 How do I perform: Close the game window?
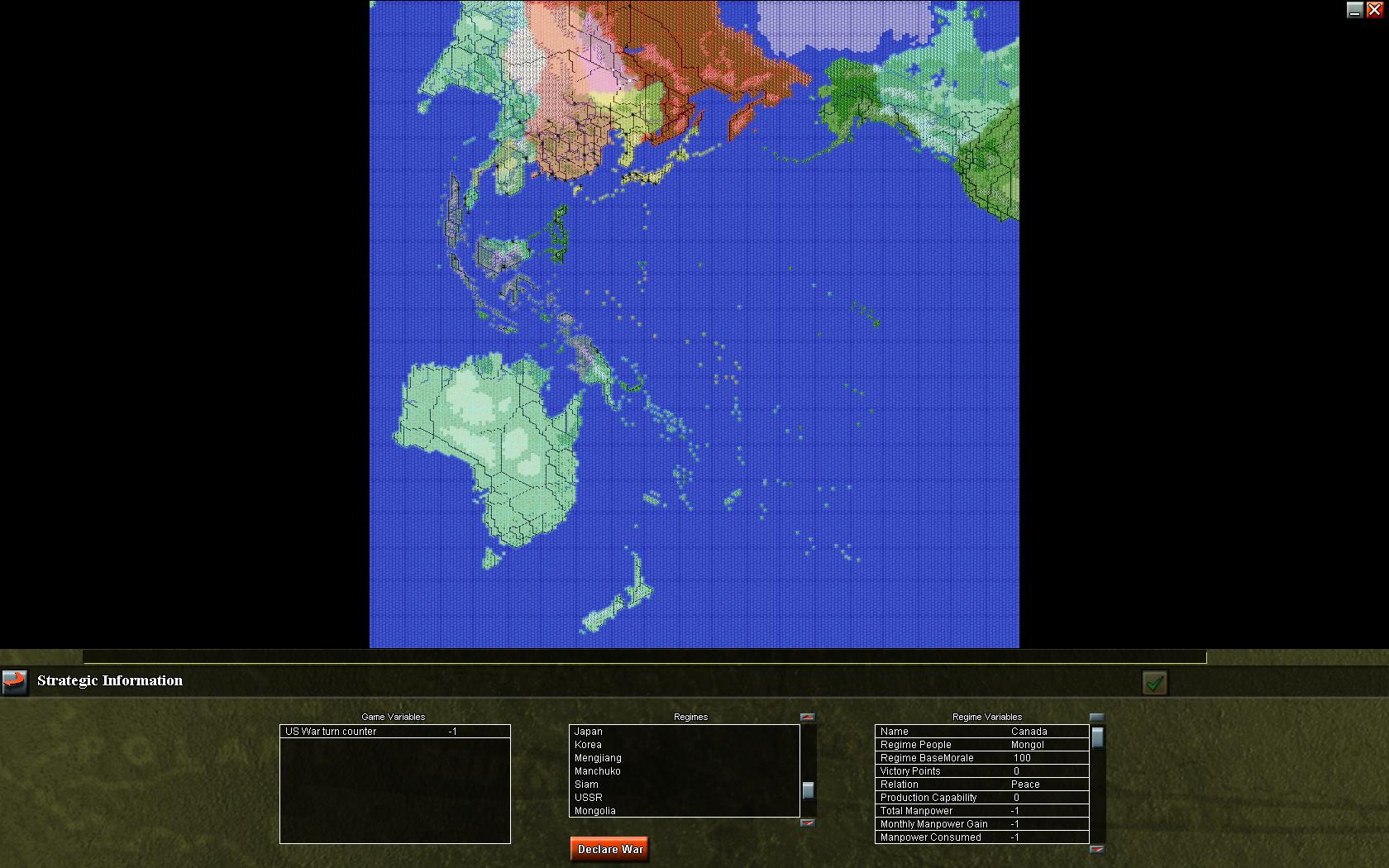1374,10
